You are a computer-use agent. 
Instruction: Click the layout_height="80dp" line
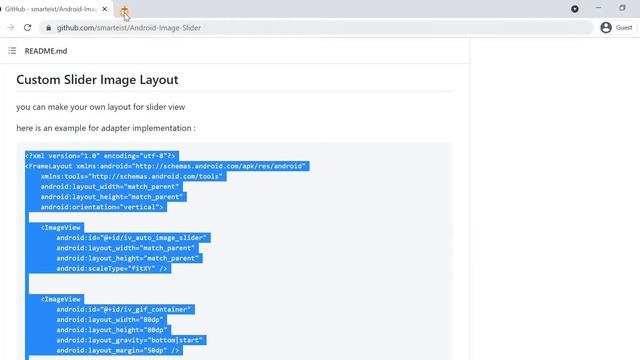pos(113,330)
